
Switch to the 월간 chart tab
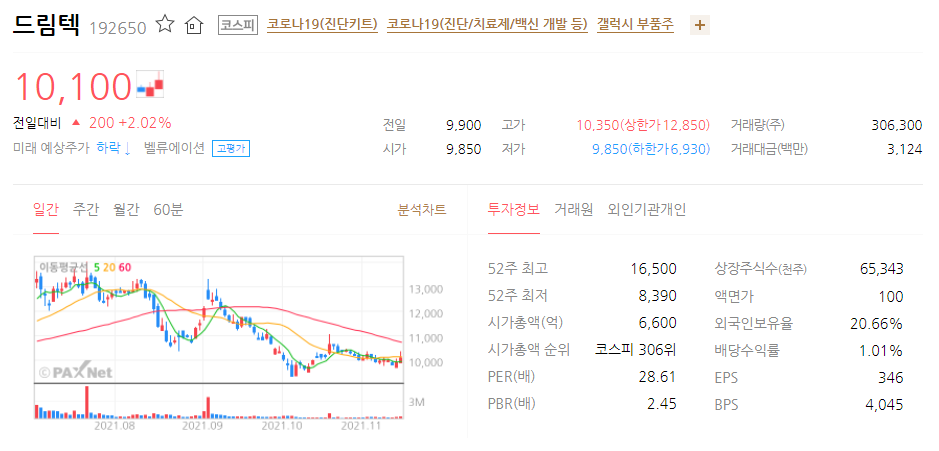126,210
